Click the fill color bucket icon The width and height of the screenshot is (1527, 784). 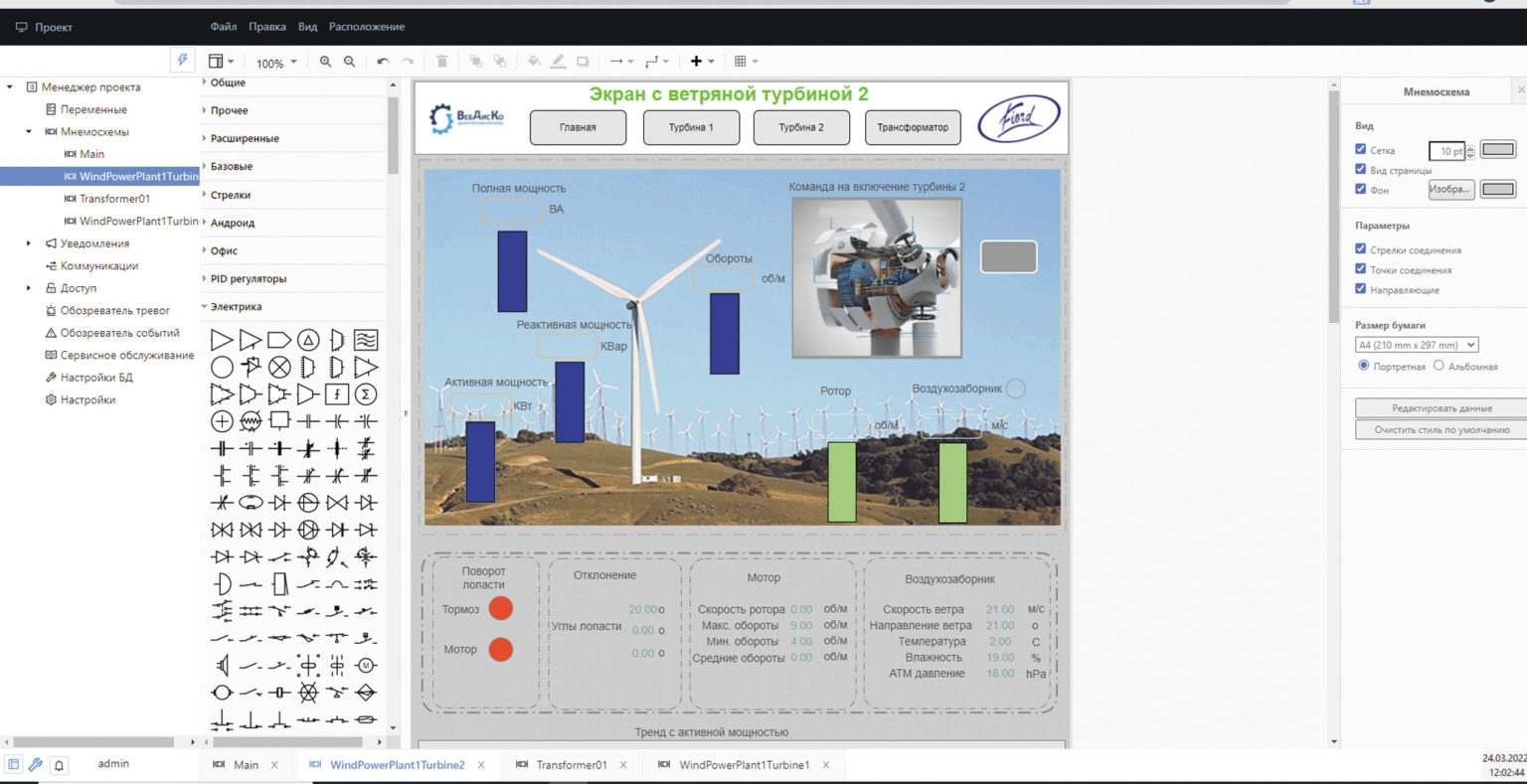pyautogui.click(x=534, y=62)
